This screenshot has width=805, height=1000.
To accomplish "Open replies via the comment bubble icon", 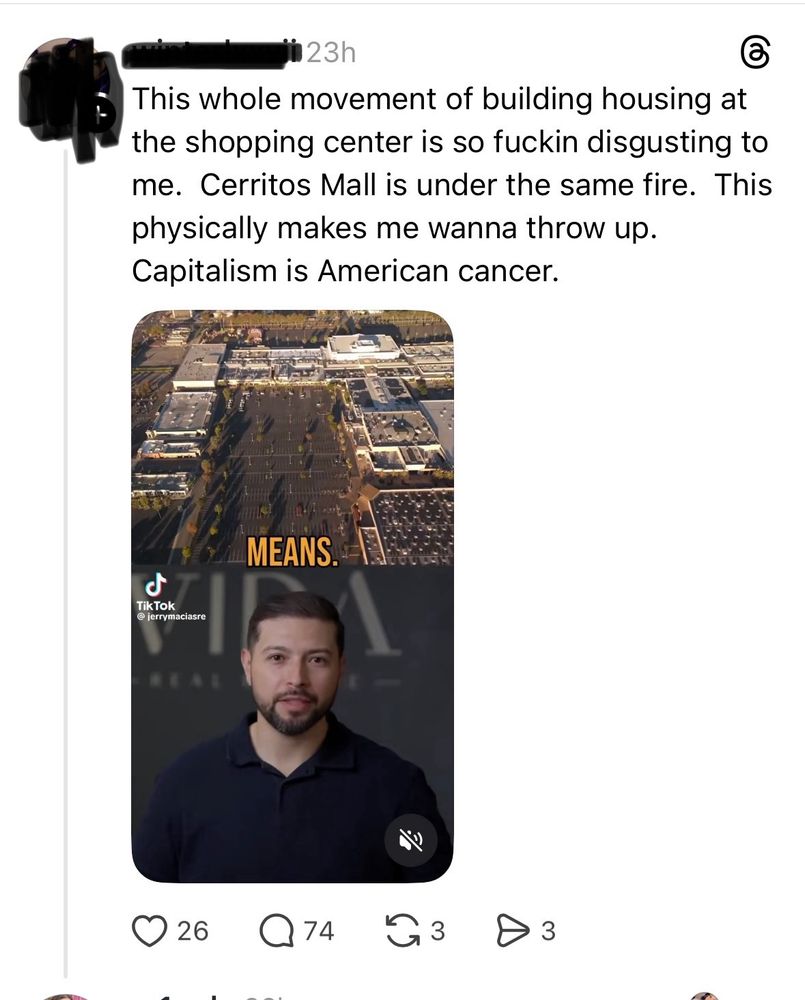I will click(275, 930).
